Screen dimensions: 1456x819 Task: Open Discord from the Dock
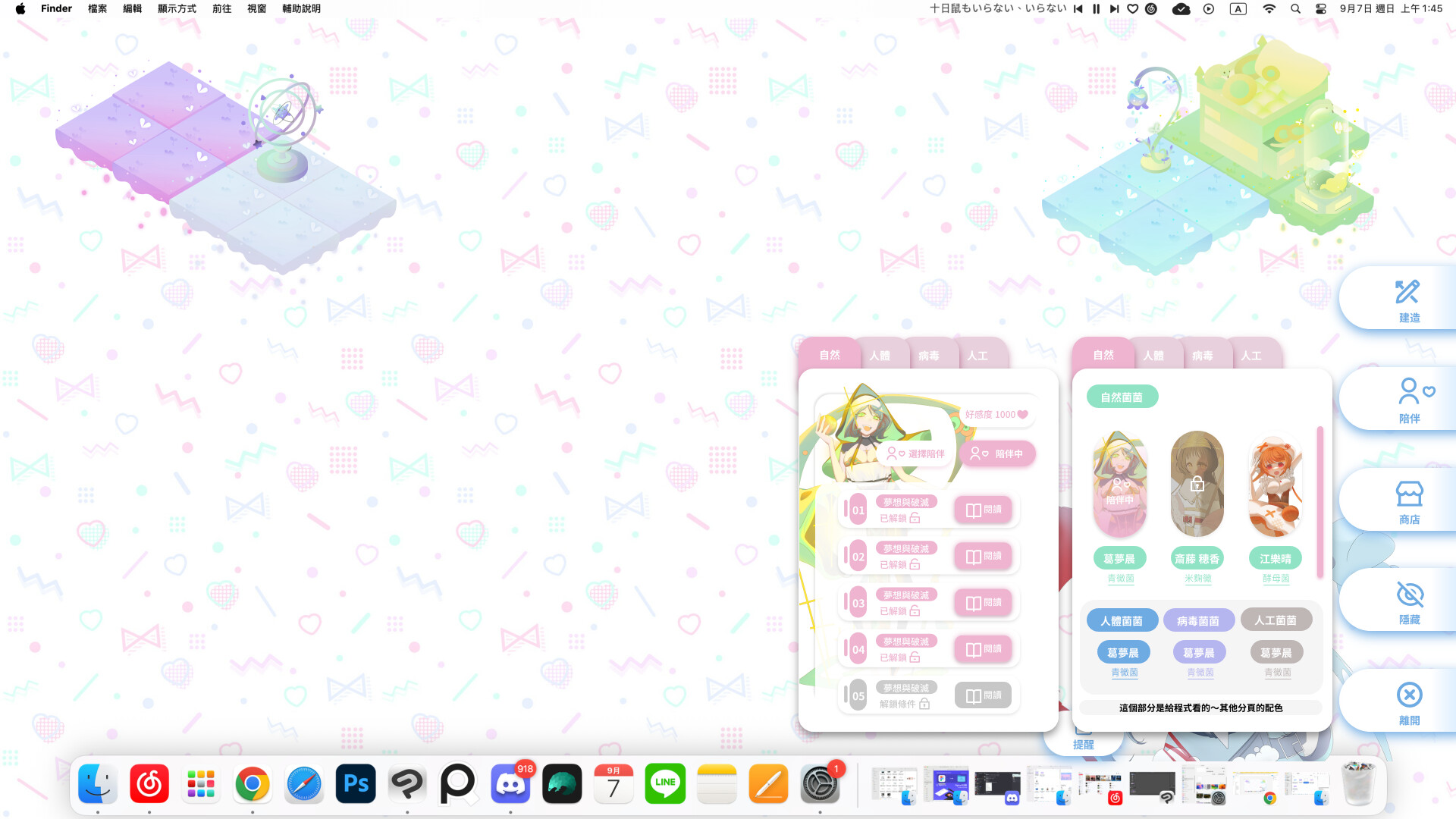coord(510,784)
